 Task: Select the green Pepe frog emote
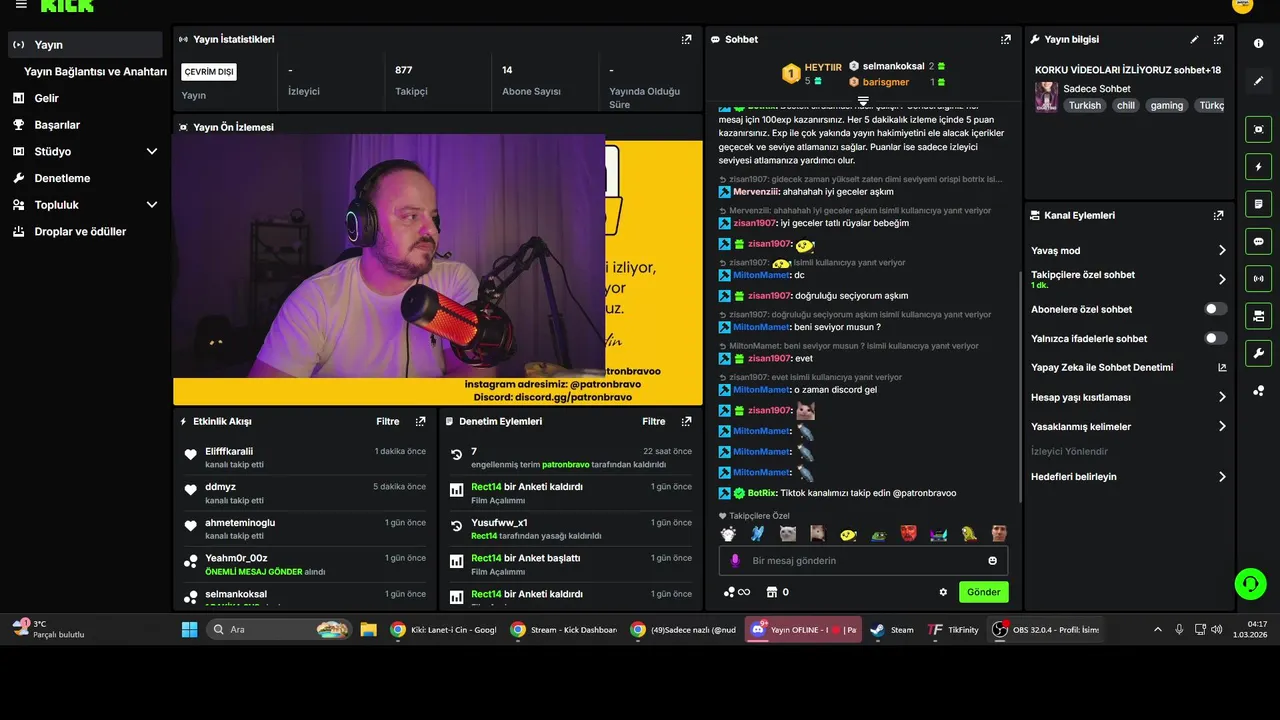click(x=878, y=534)
